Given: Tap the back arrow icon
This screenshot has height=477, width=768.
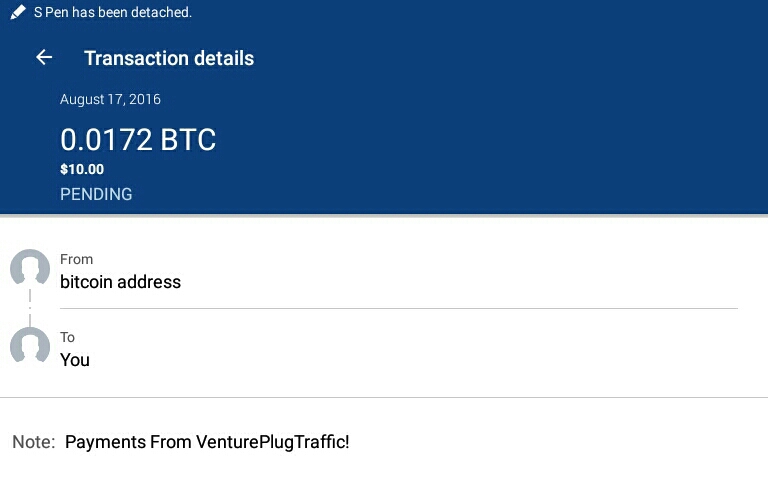Looking at the screenshot, I should coord(44,57).
